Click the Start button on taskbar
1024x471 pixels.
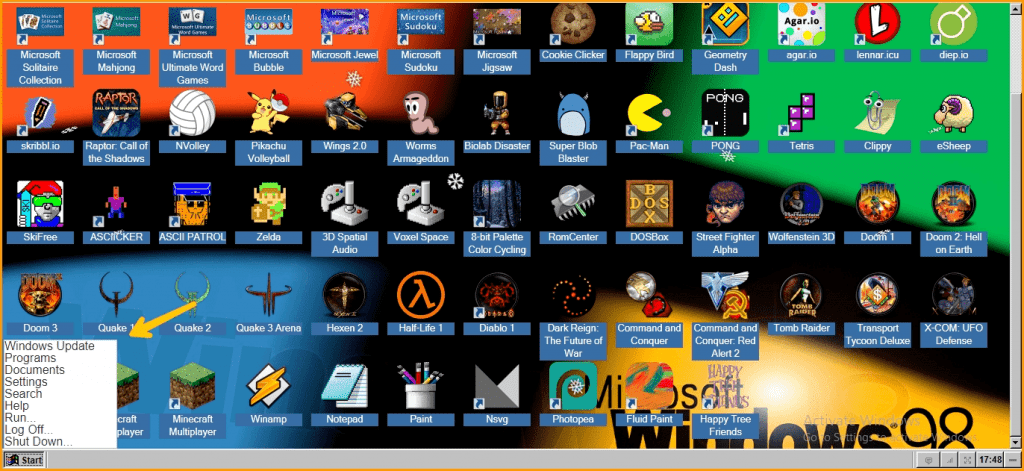click(24, 460)
